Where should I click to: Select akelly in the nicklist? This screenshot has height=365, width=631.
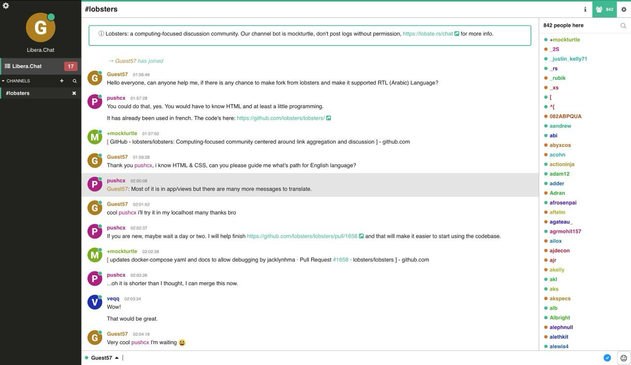557,270
